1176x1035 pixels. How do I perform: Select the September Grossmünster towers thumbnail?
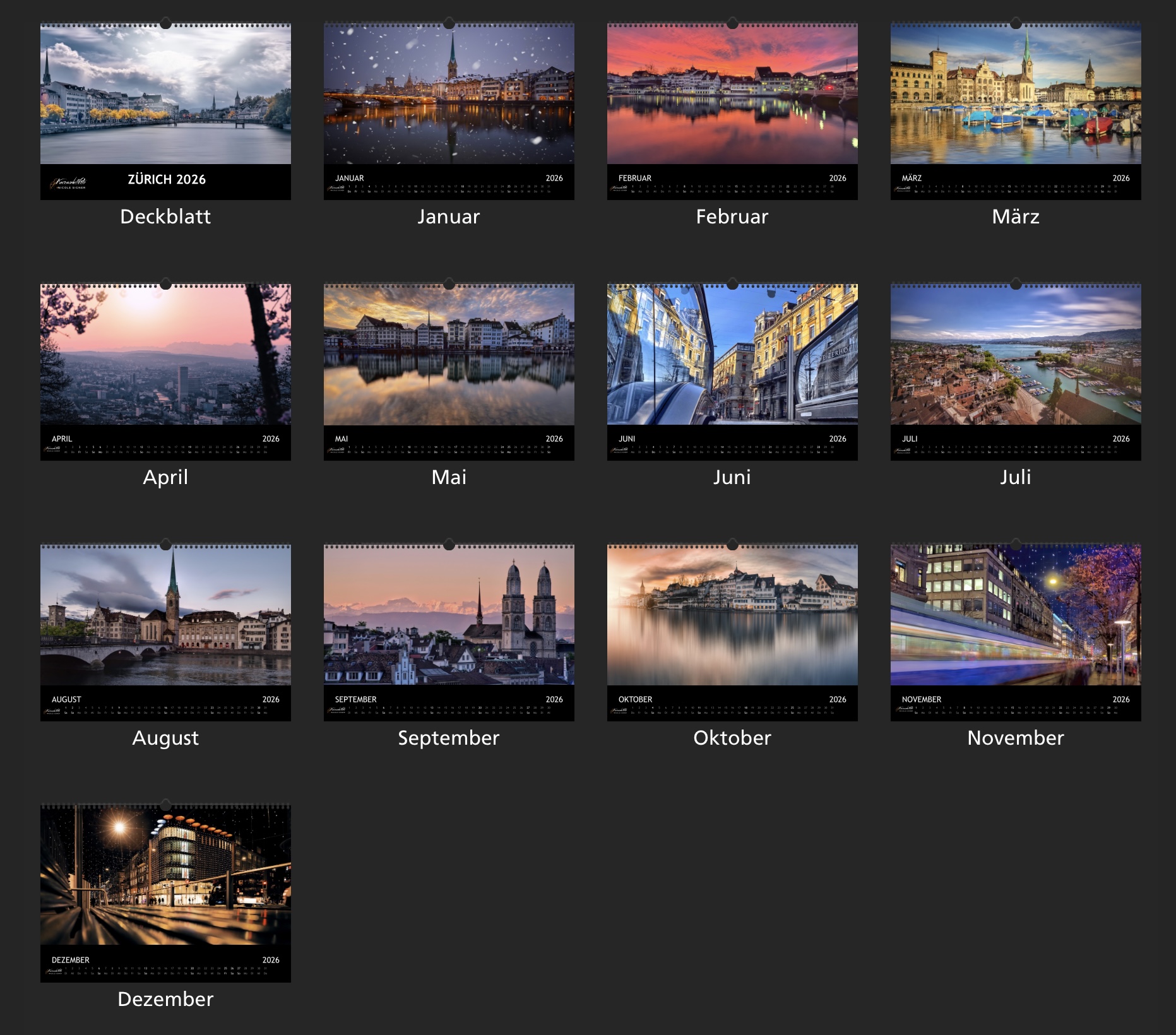click(x=449, y=616)
